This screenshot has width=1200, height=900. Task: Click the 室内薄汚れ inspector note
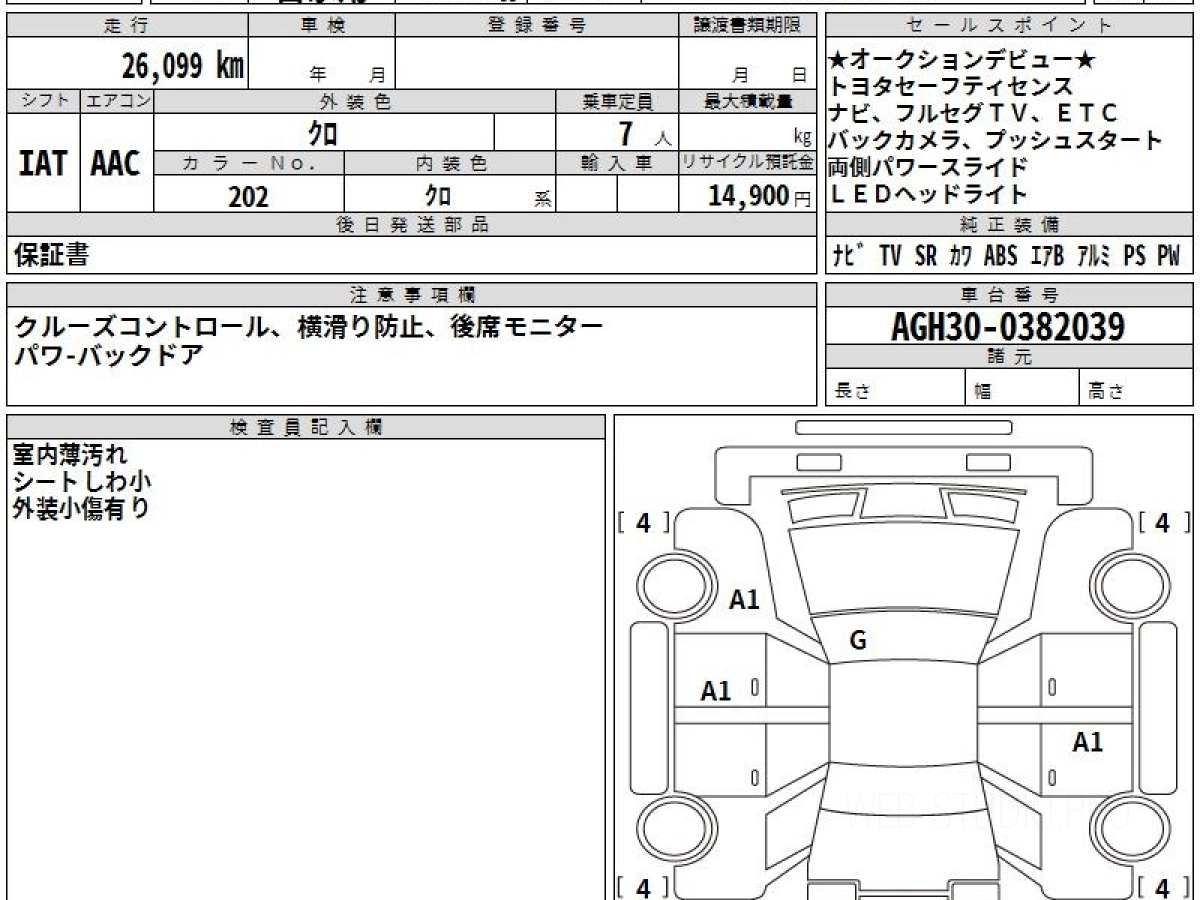(70, 455)
